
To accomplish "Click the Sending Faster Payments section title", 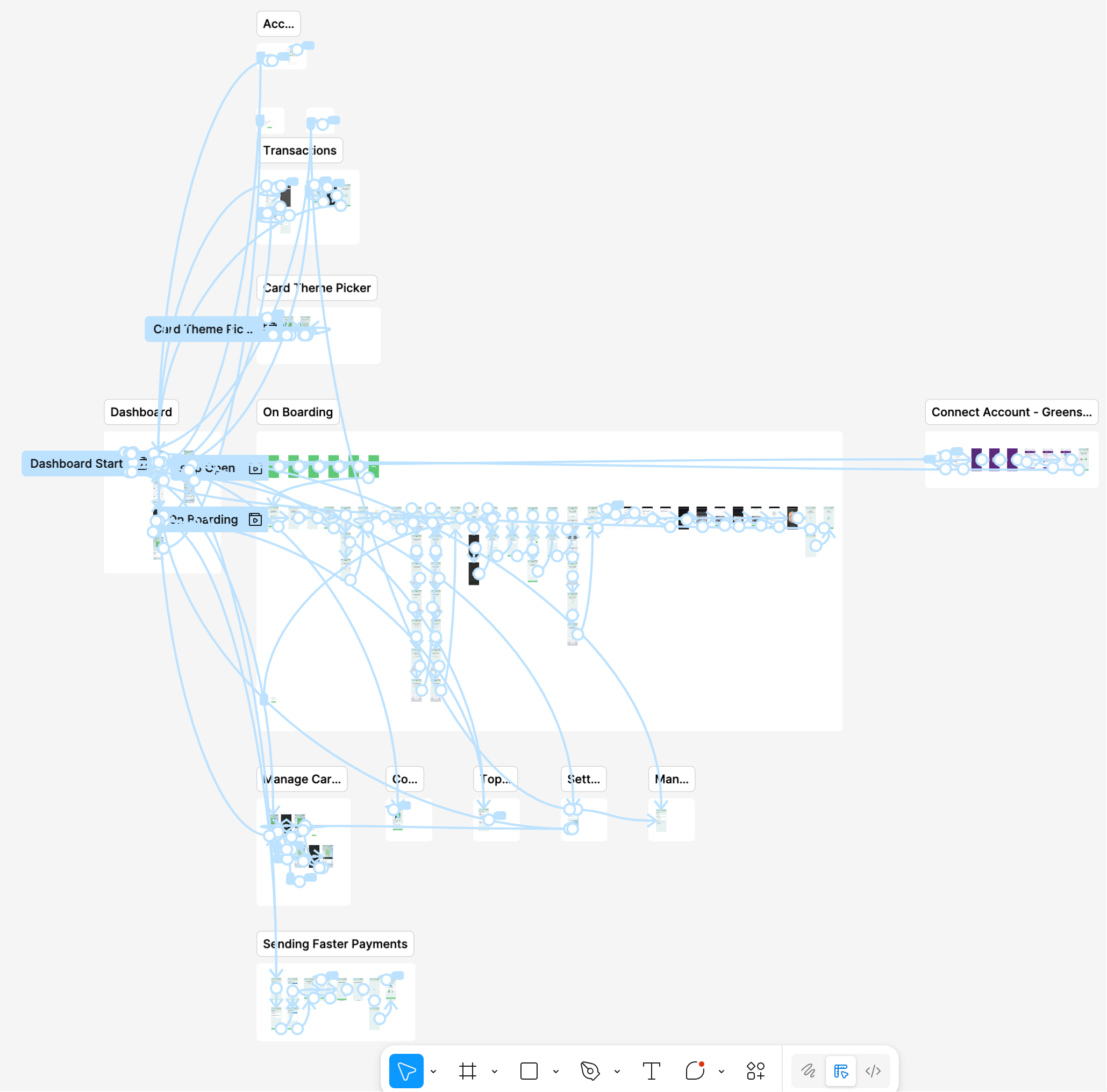I will [x=335, y=944].
